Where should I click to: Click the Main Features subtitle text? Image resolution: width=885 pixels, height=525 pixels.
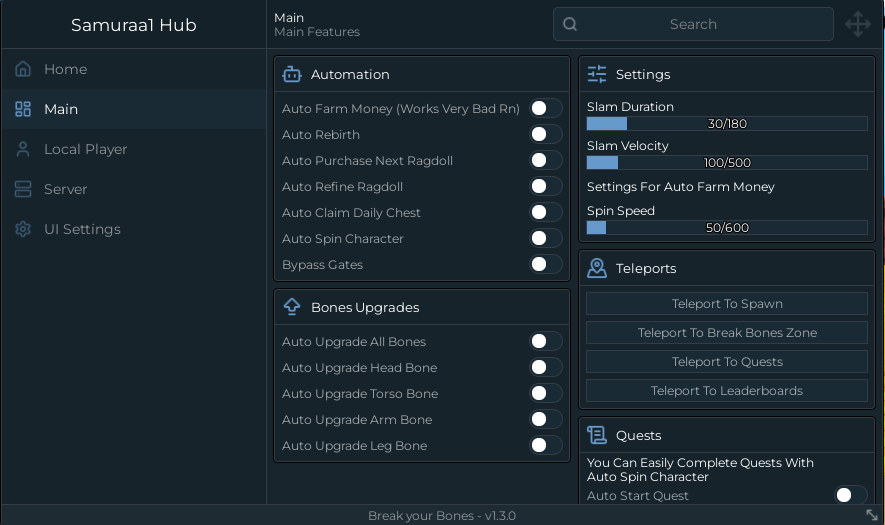[x=317, y=32]
